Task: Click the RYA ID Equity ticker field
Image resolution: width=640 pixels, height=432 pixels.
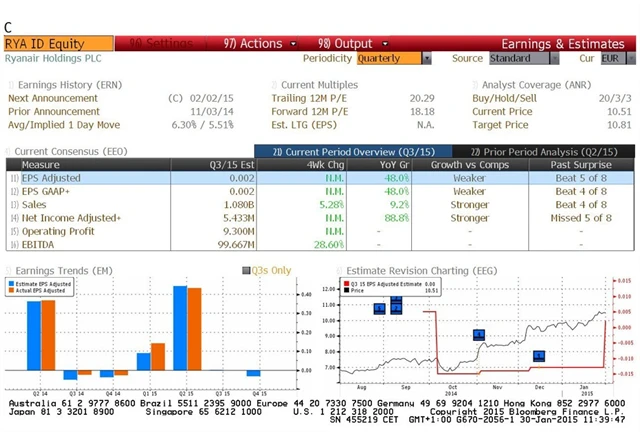Action: pyautogui.click(x=57, y=44)
